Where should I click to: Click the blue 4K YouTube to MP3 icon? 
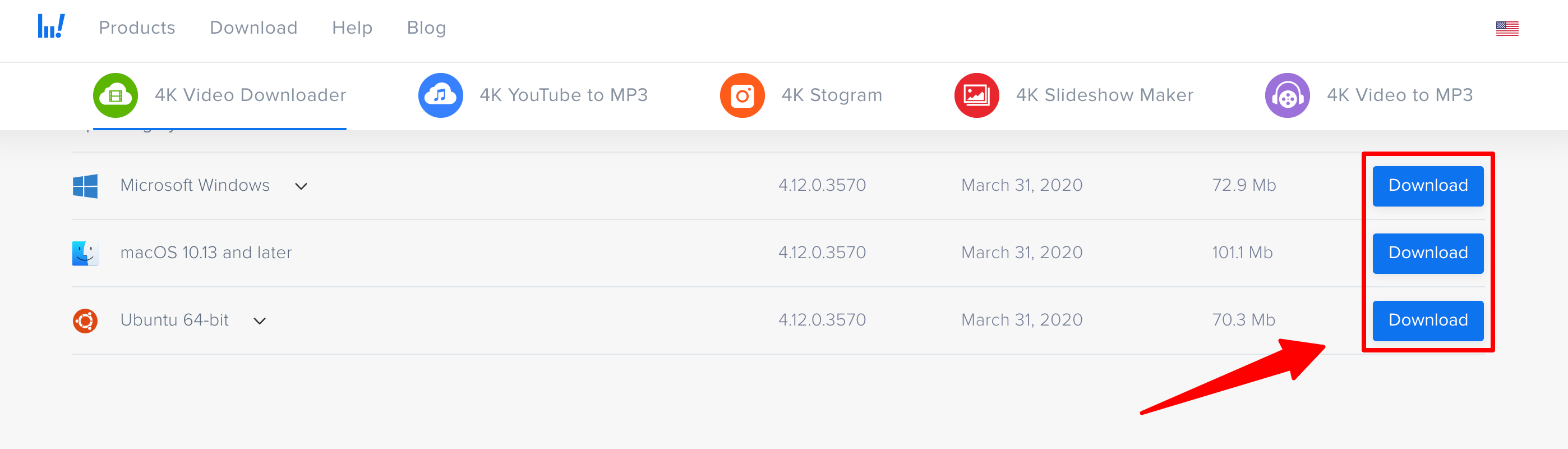coord(440,95)
